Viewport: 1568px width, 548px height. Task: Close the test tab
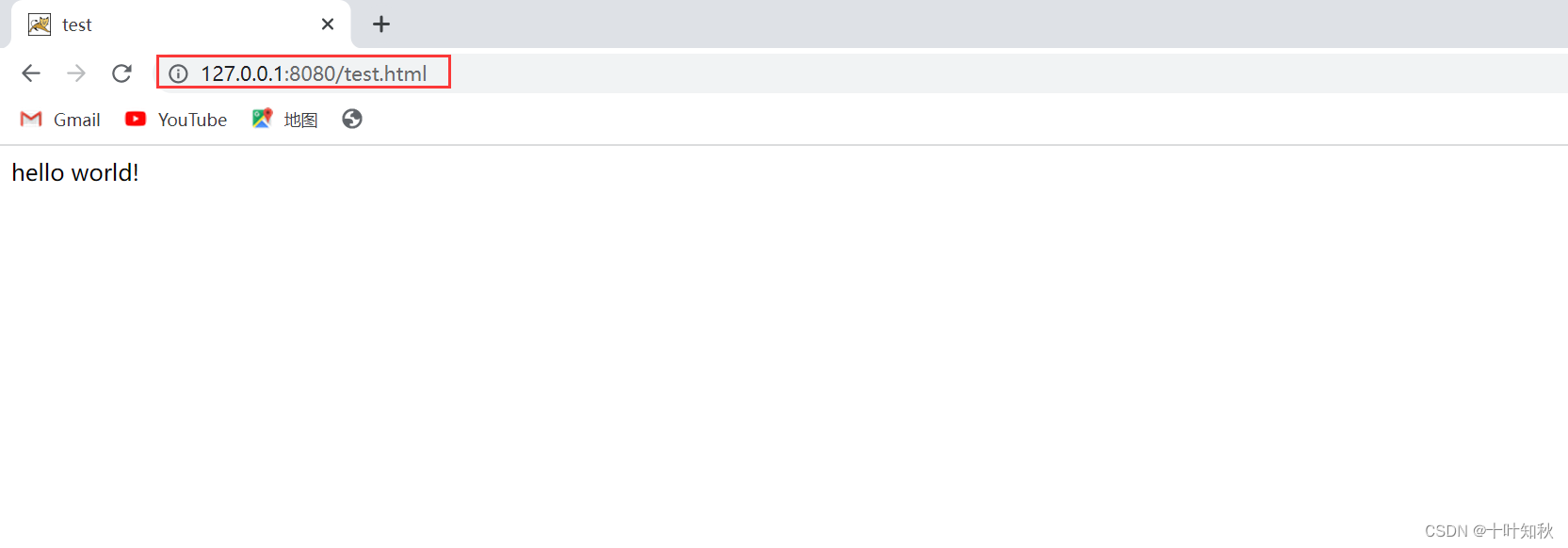[x=328, y=24]
